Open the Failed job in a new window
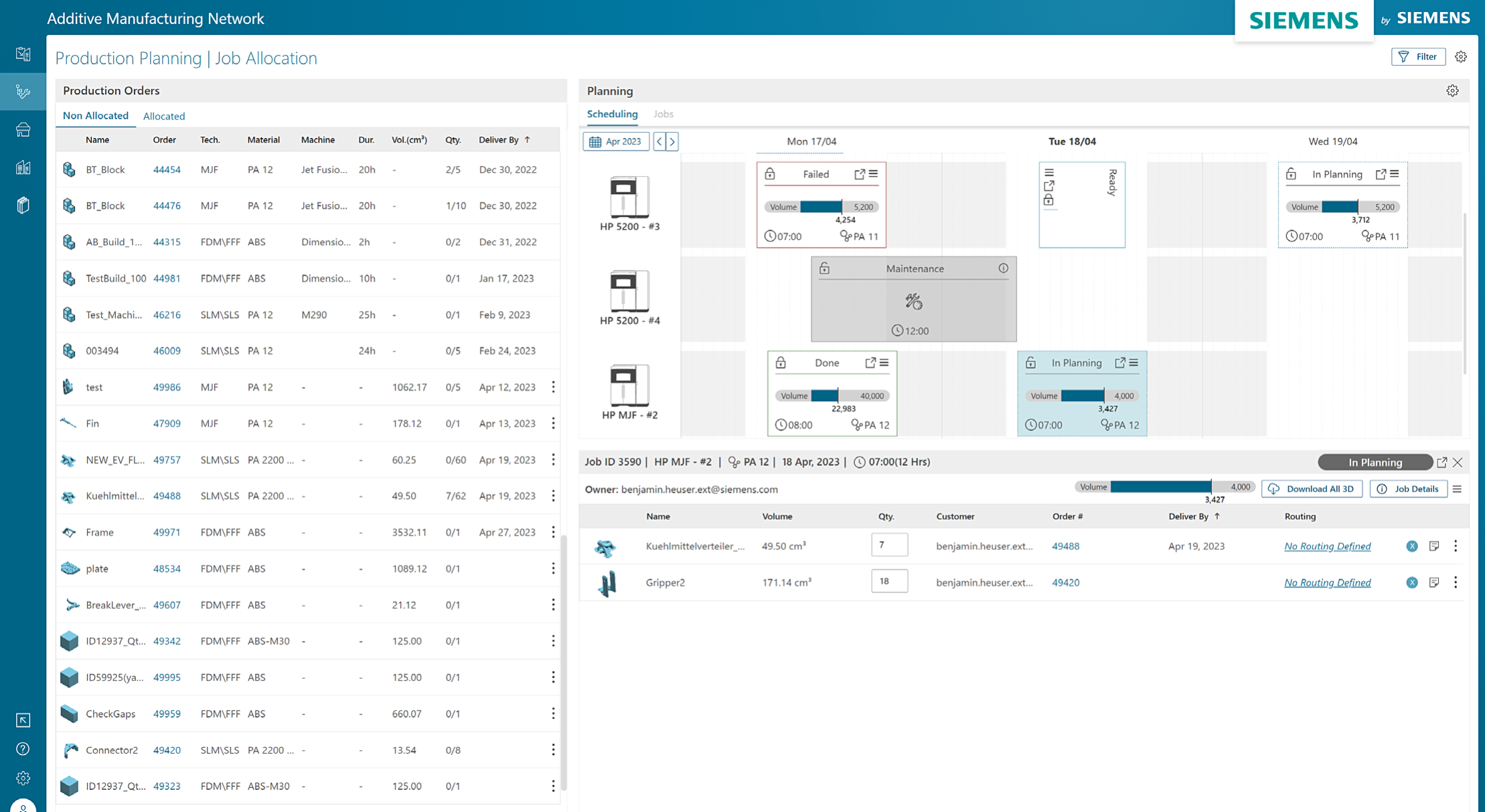This screenshot has height=812, width=1485. pyautogui.click(x=860, y=174)
